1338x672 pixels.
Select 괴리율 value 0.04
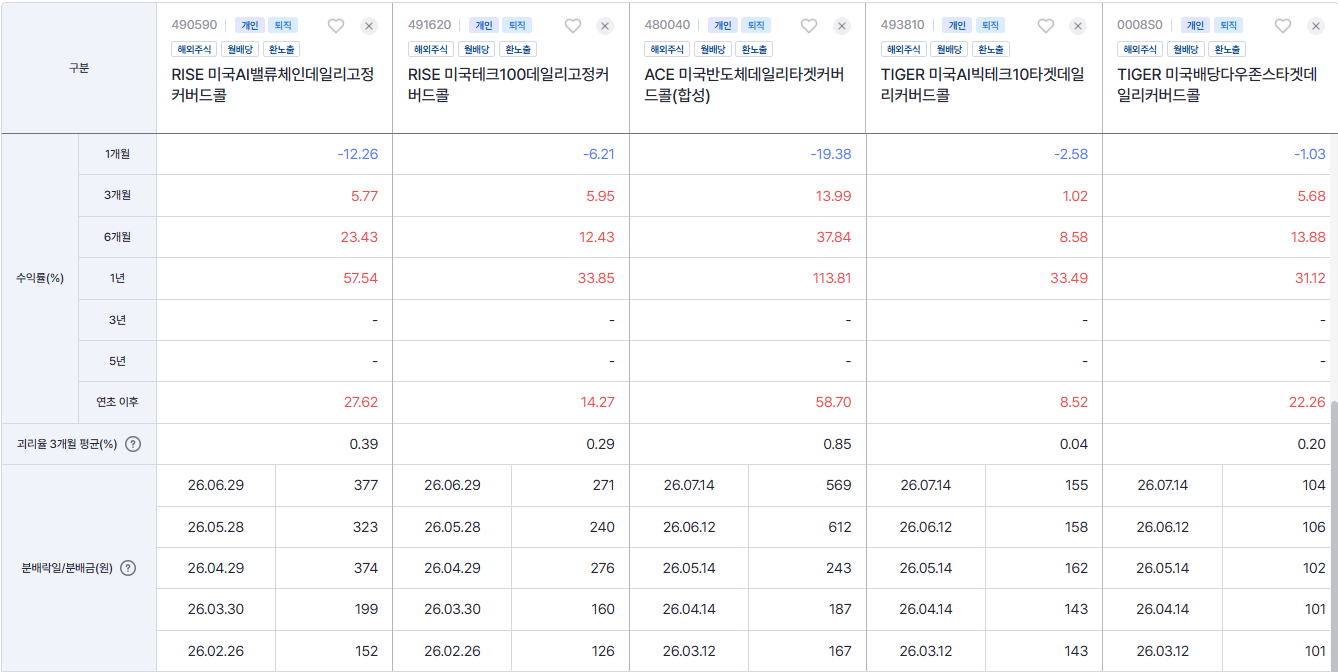pyautogui.click(x=1075, y=444)
